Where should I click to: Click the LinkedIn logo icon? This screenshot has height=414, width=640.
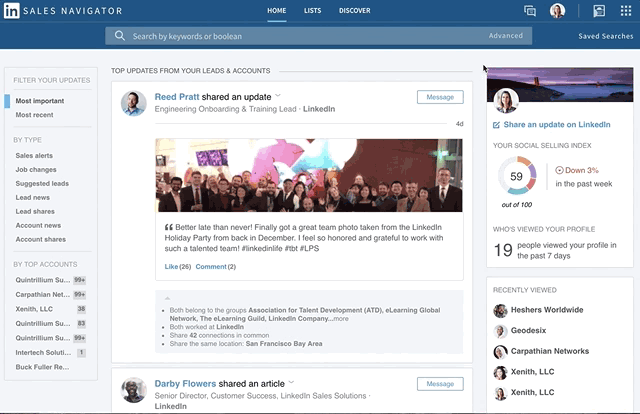coord(11,11)
